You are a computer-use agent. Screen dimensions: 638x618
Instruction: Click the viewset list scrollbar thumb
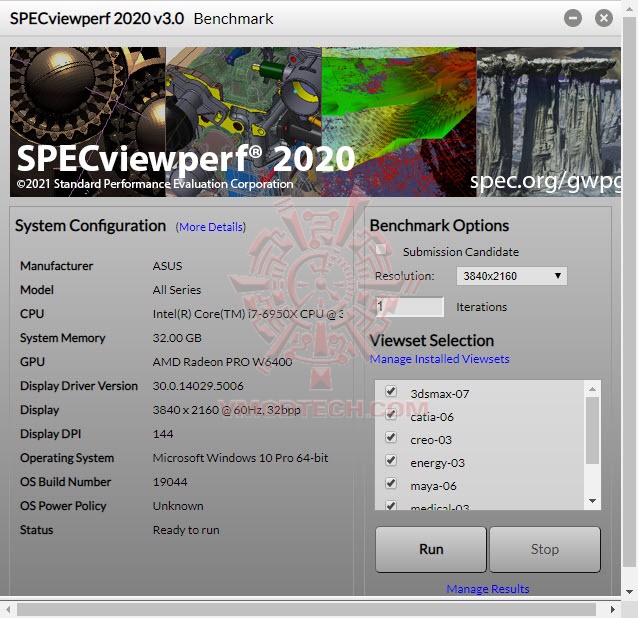coord(592,430)
